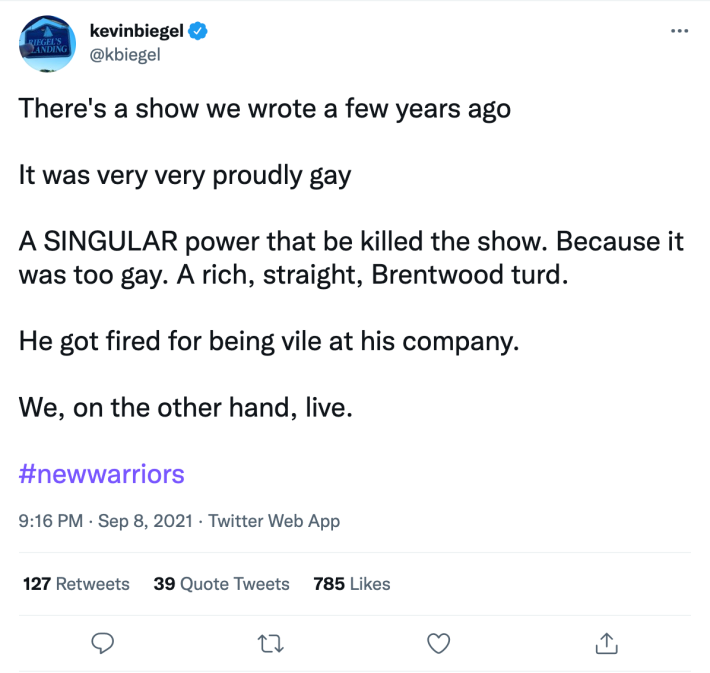Click the line "It was very very proudly gay"
Image resolution: width=710 pixels, height=673 pixels.
click(x=185, y=176)
